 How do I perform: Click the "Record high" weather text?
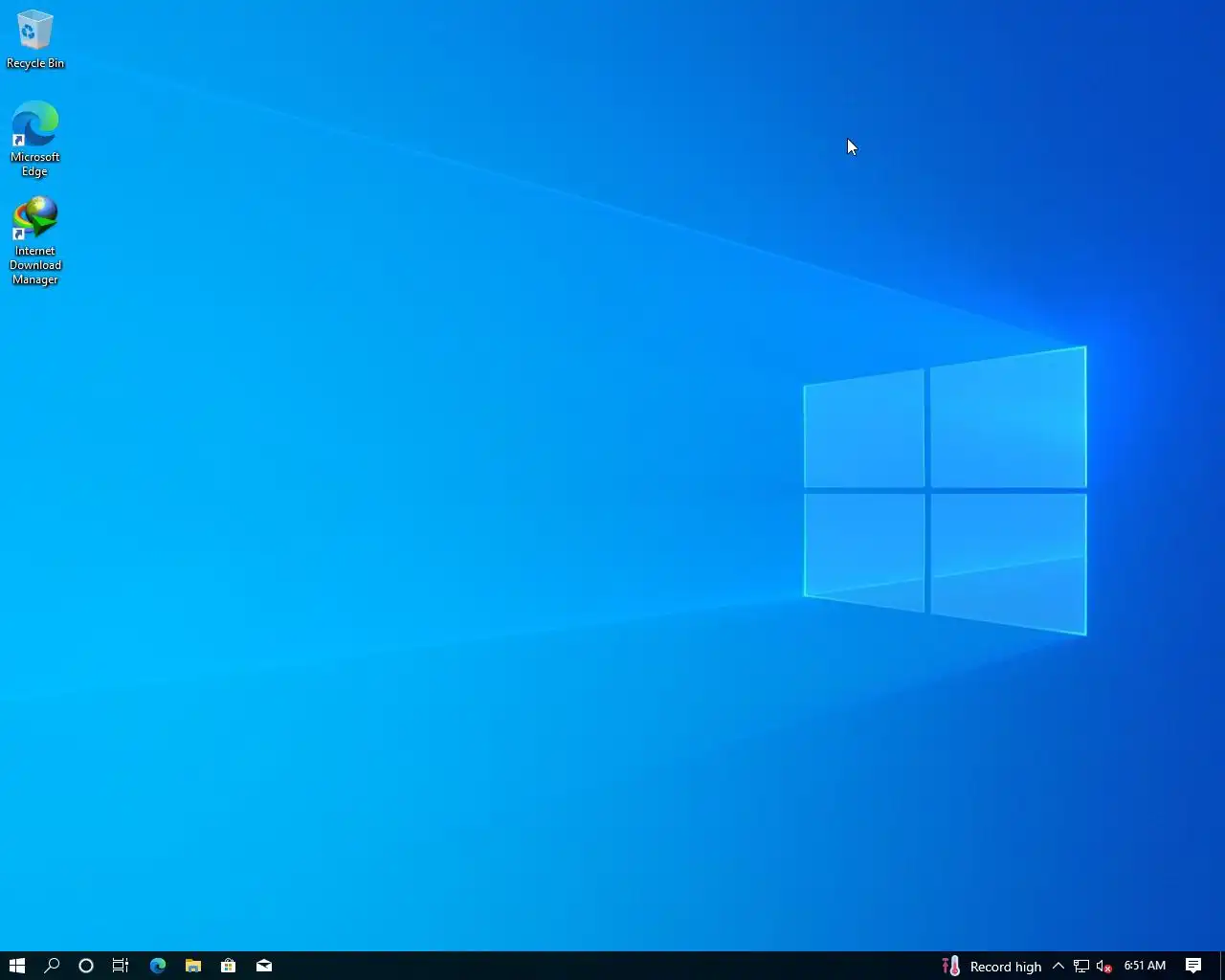pyautogui.click(x=1006, y=967)
